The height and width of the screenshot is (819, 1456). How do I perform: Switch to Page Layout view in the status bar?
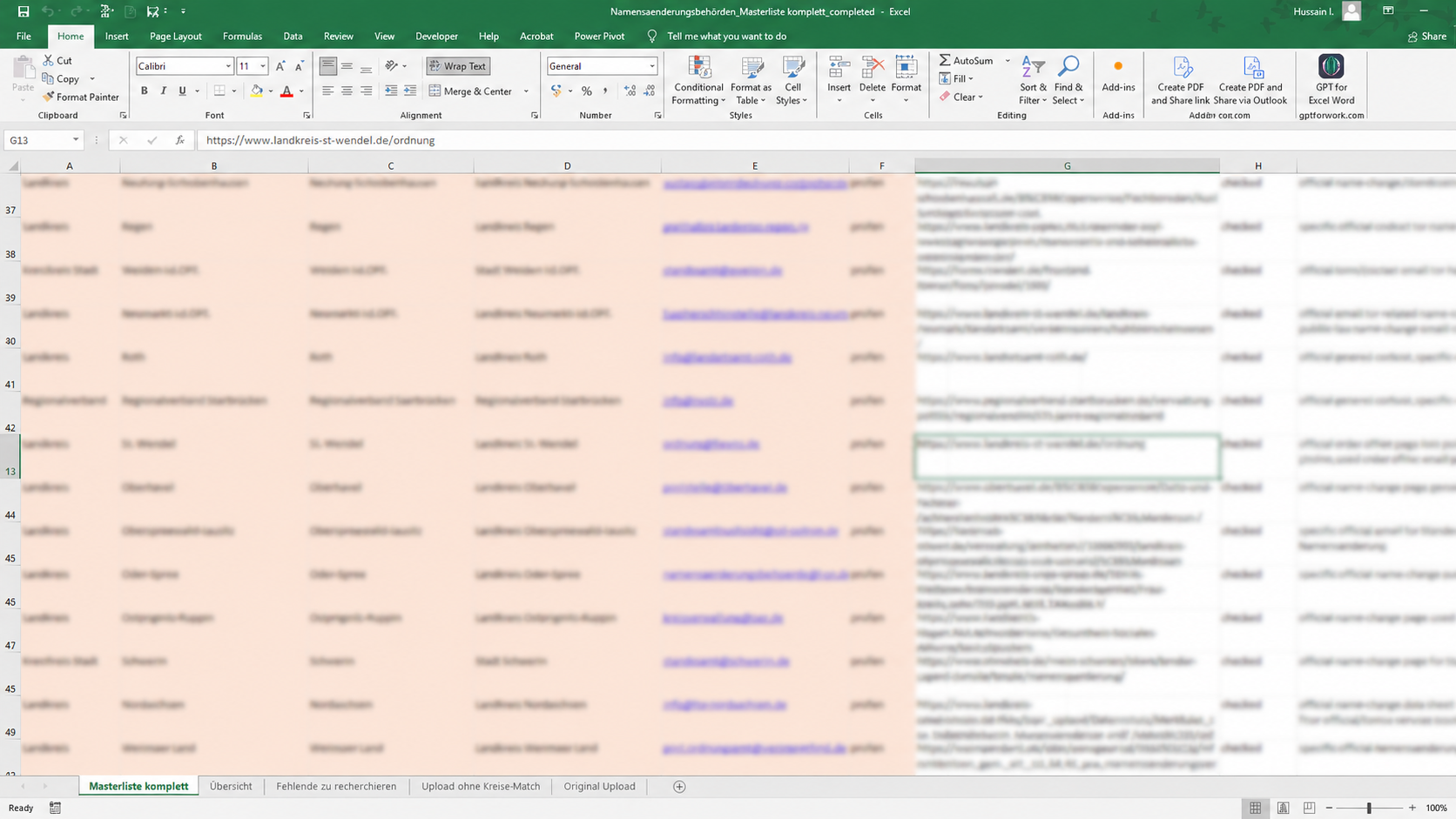pyautogui.click(x=1283, y=808)
